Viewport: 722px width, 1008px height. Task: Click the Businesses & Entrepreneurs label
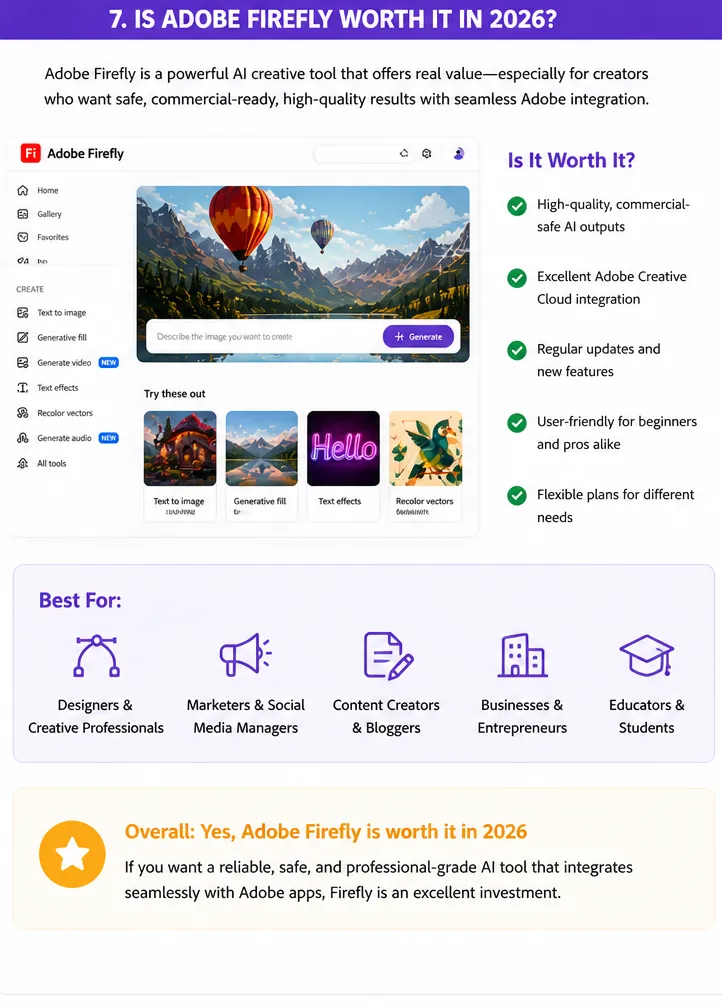click(522, 717)
